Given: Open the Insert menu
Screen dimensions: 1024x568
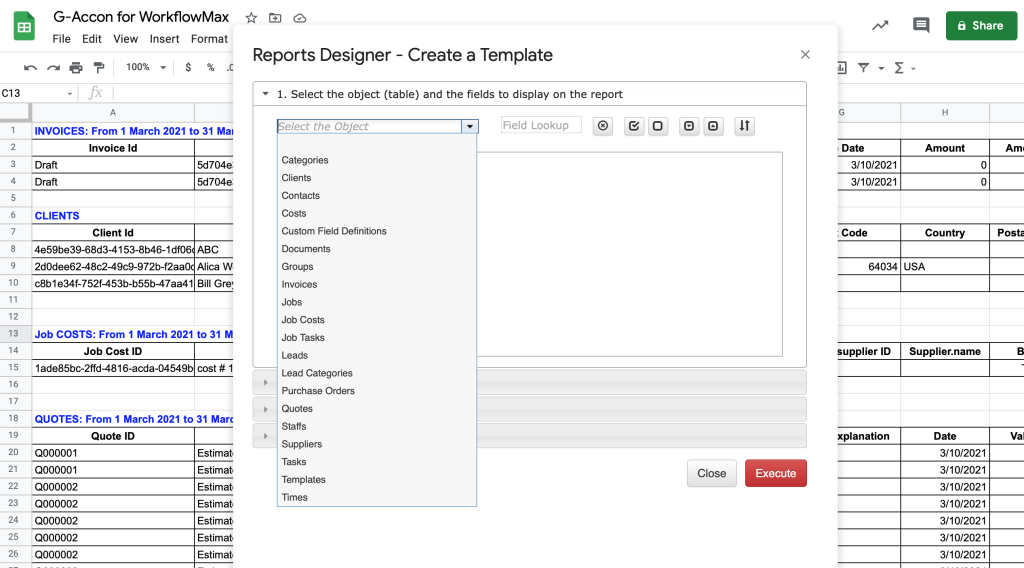Looking at the screenshot, I should [164, 39].
